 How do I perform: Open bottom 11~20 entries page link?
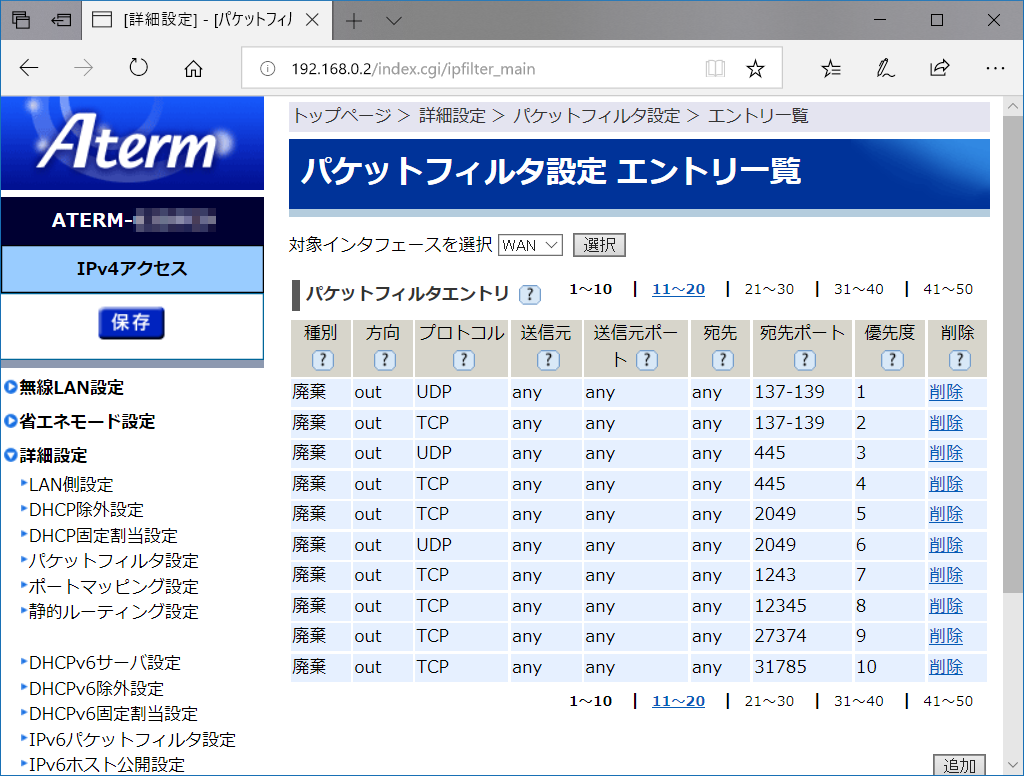[679, 701]
